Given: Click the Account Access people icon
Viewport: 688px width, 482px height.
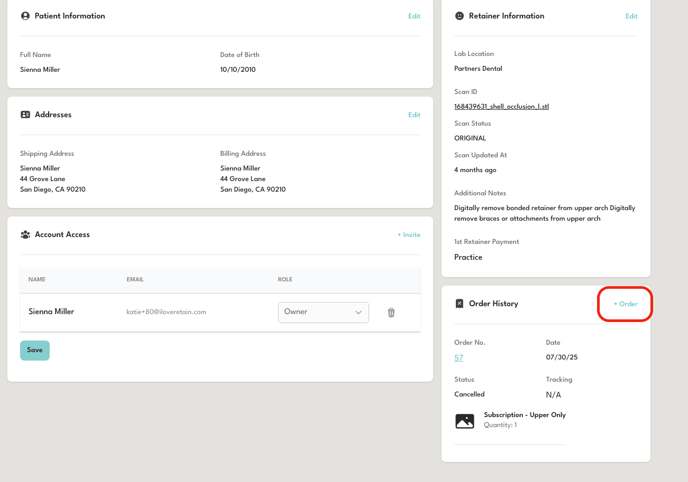Looking at the screenshot, I should click(25, 235).
